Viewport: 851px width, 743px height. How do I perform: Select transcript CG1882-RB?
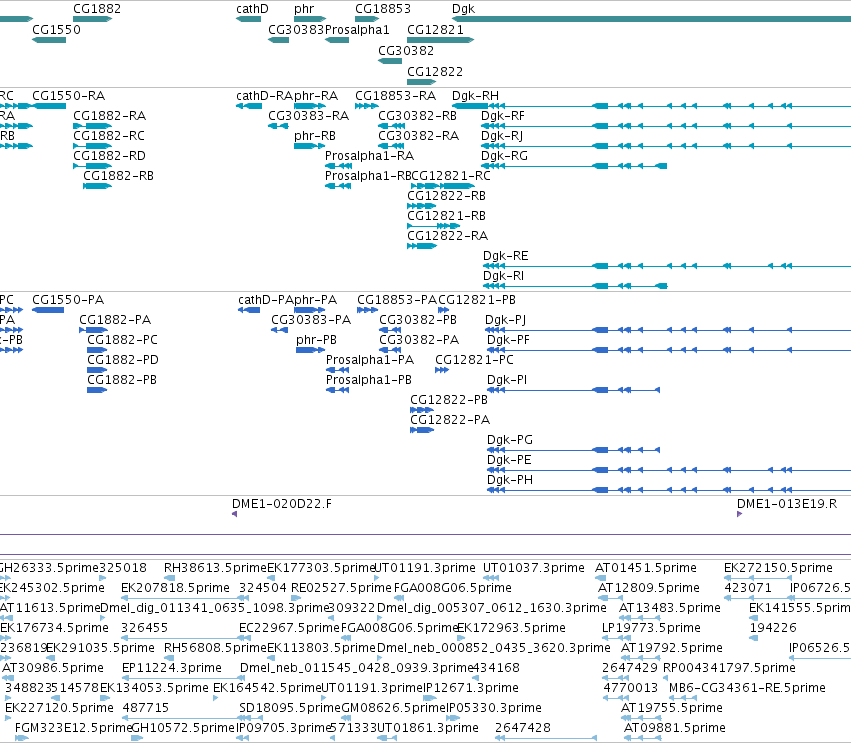coord(97,186)
